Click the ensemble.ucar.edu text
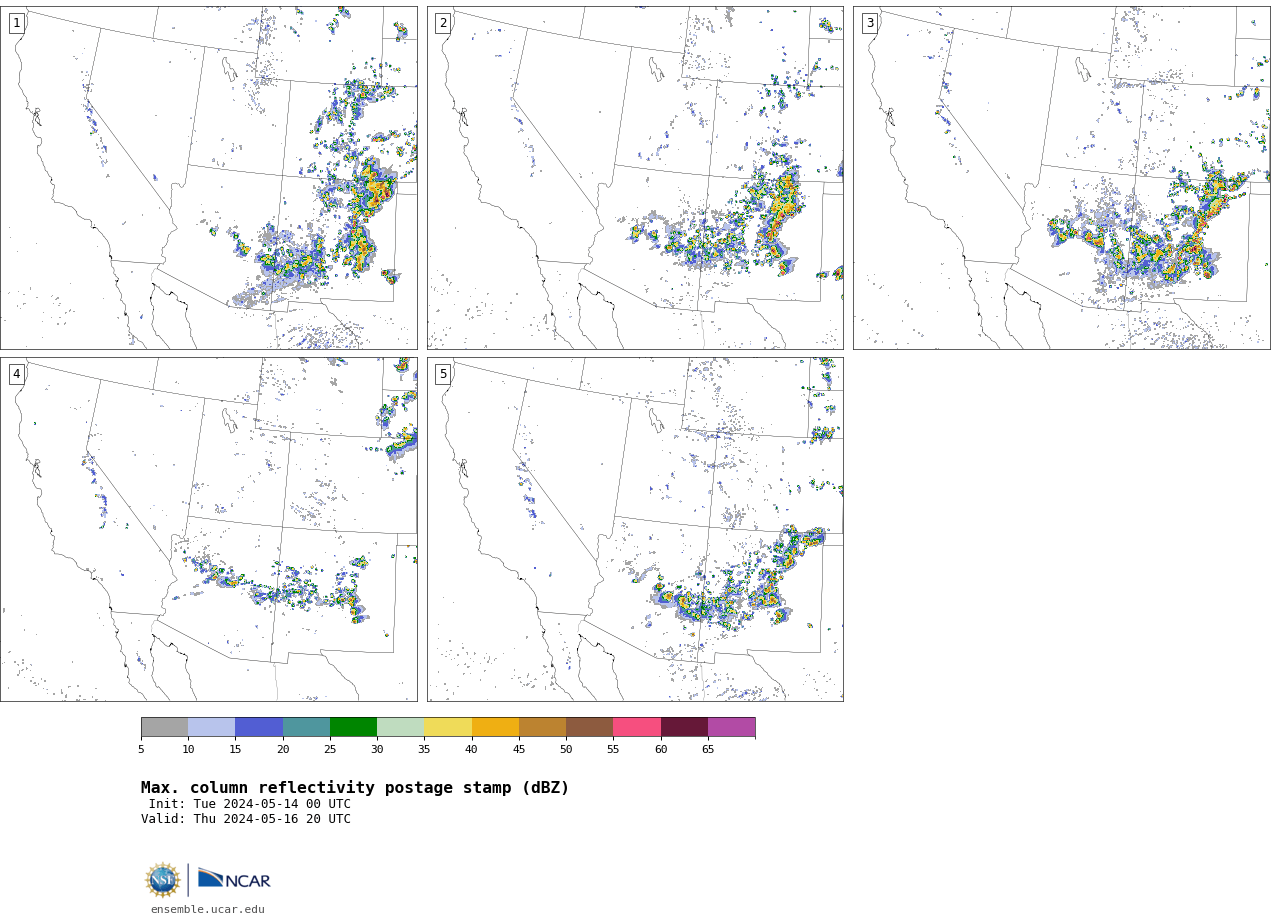The width and height of the screenshot is (1280, 920). tap(208, 910)
